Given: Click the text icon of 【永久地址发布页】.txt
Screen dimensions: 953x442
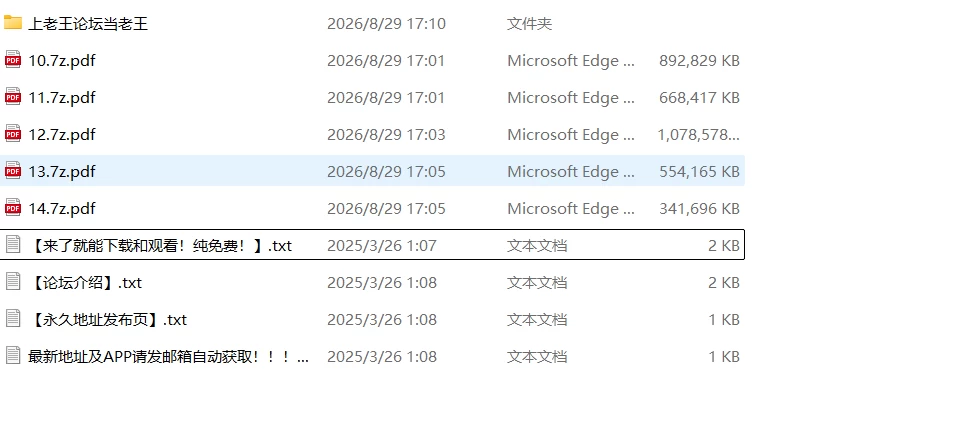Looking at the screenshot, I should tap(13, 319).
